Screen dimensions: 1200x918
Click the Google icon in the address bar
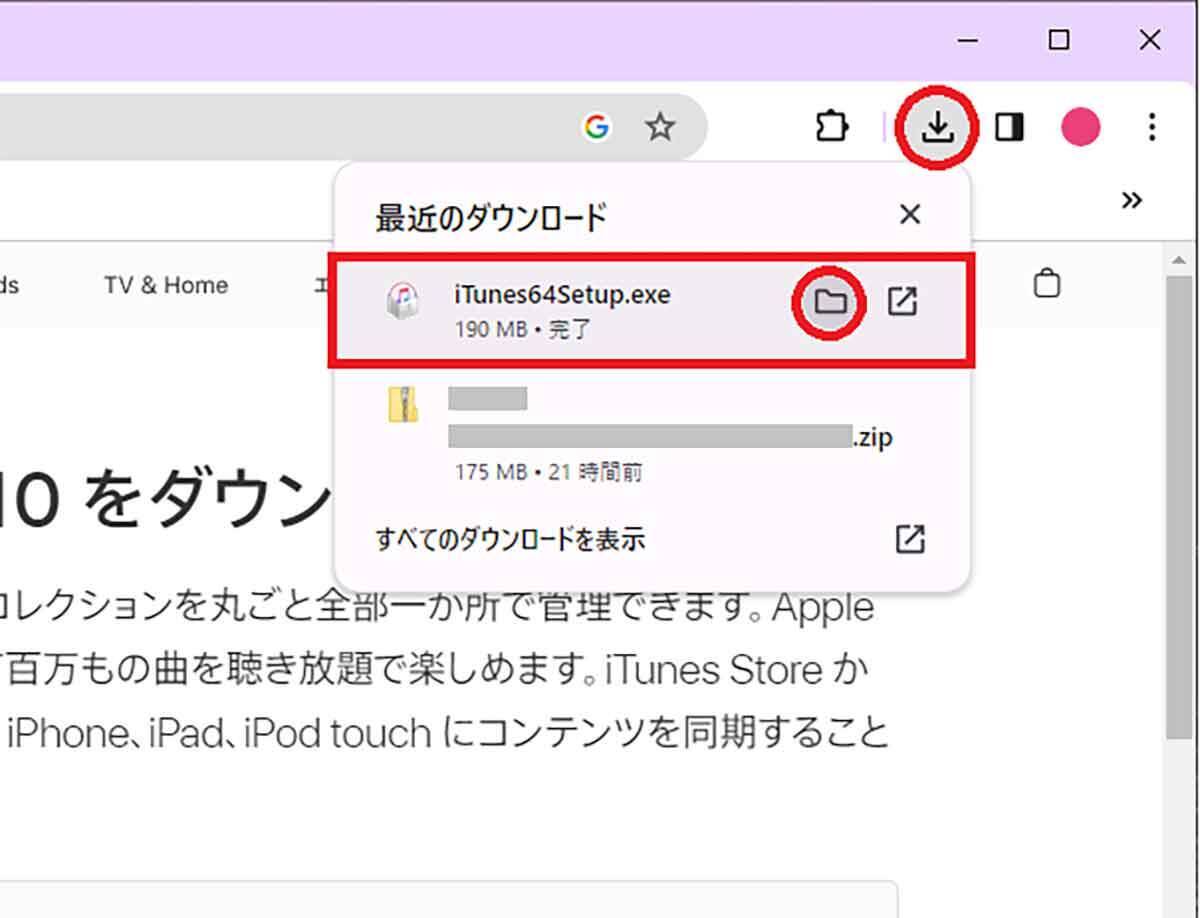pyautogui.click(x=597, y=127)
